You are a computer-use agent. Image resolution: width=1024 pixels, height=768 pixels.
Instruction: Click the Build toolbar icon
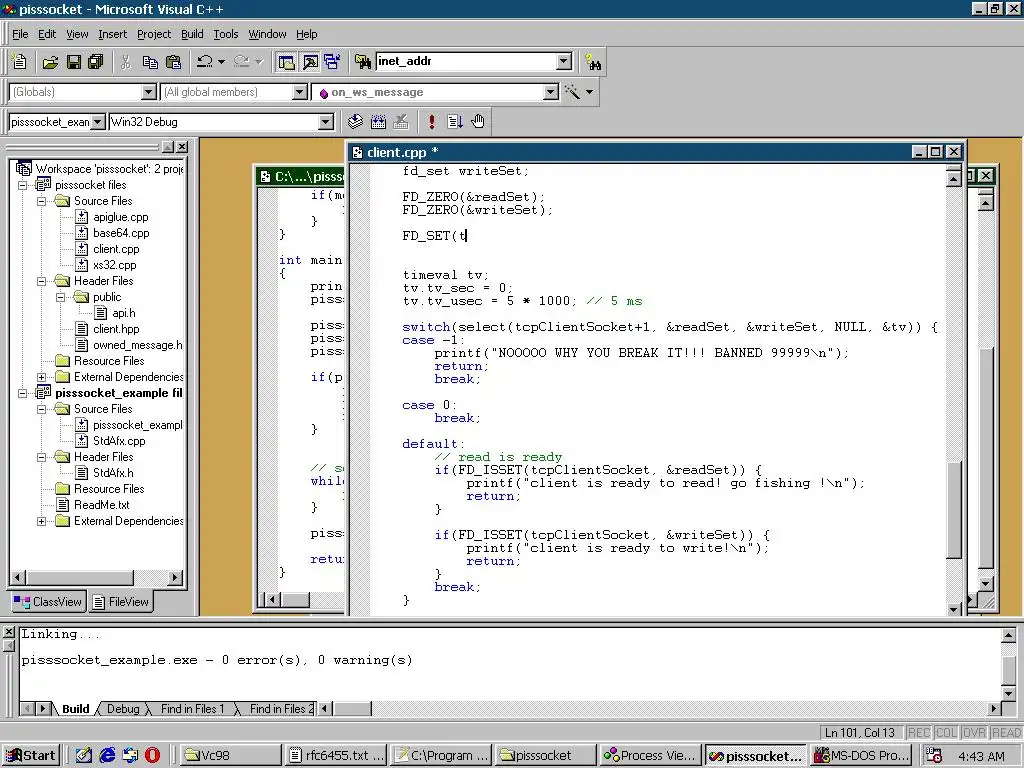[x=378, y=121]
